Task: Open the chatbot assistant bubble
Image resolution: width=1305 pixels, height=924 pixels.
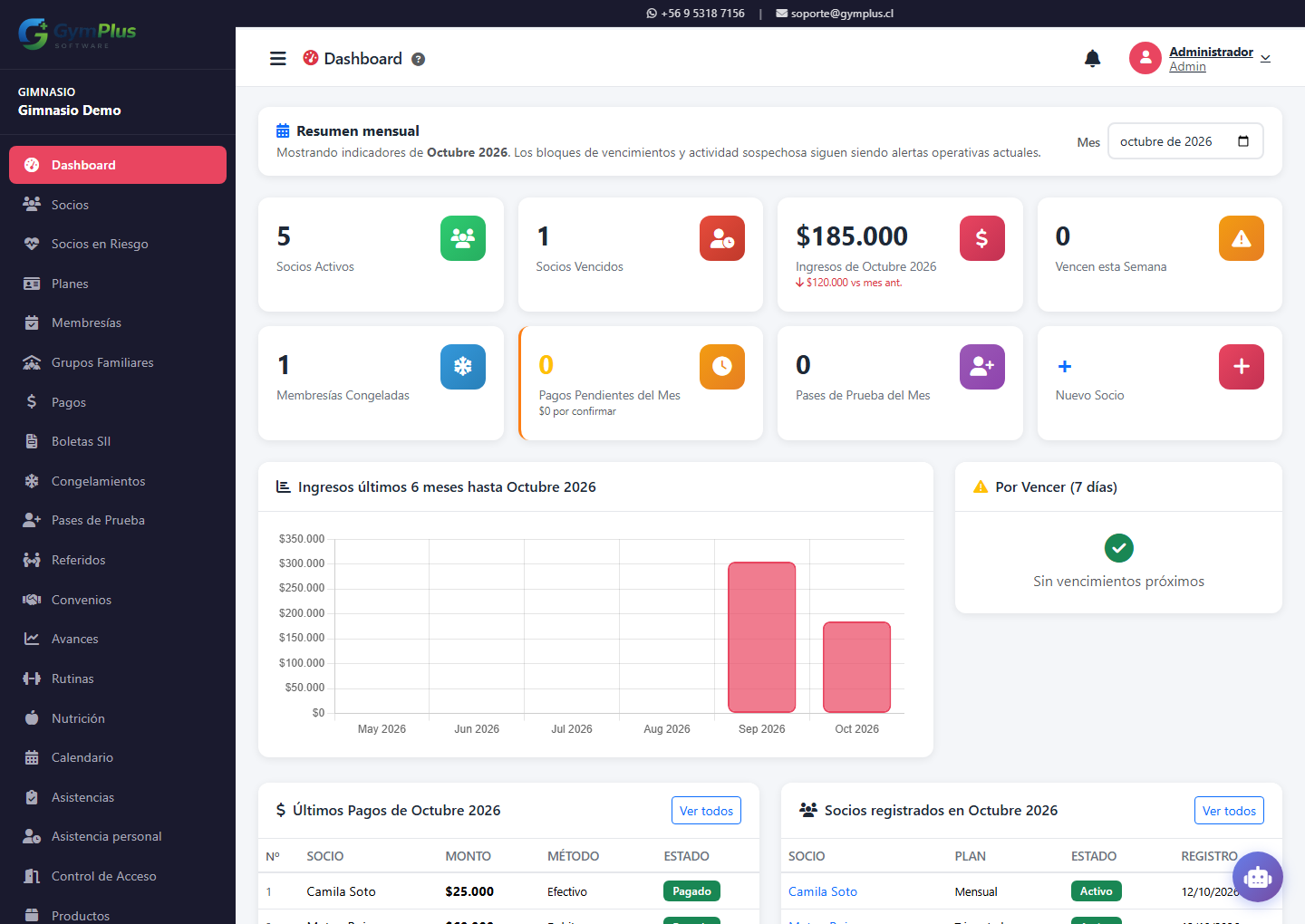Action: [x=1258, y=877]
